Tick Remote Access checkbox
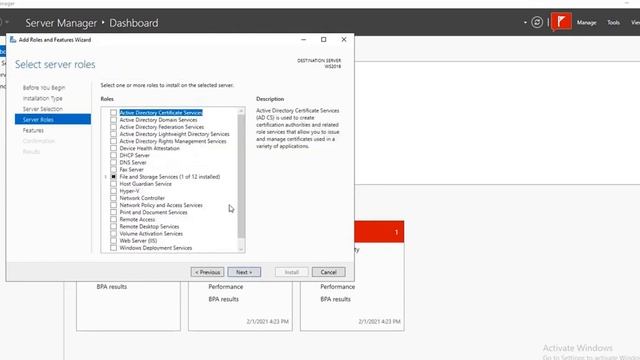Viewport: 640px width, 360px height. pos(113,219)
